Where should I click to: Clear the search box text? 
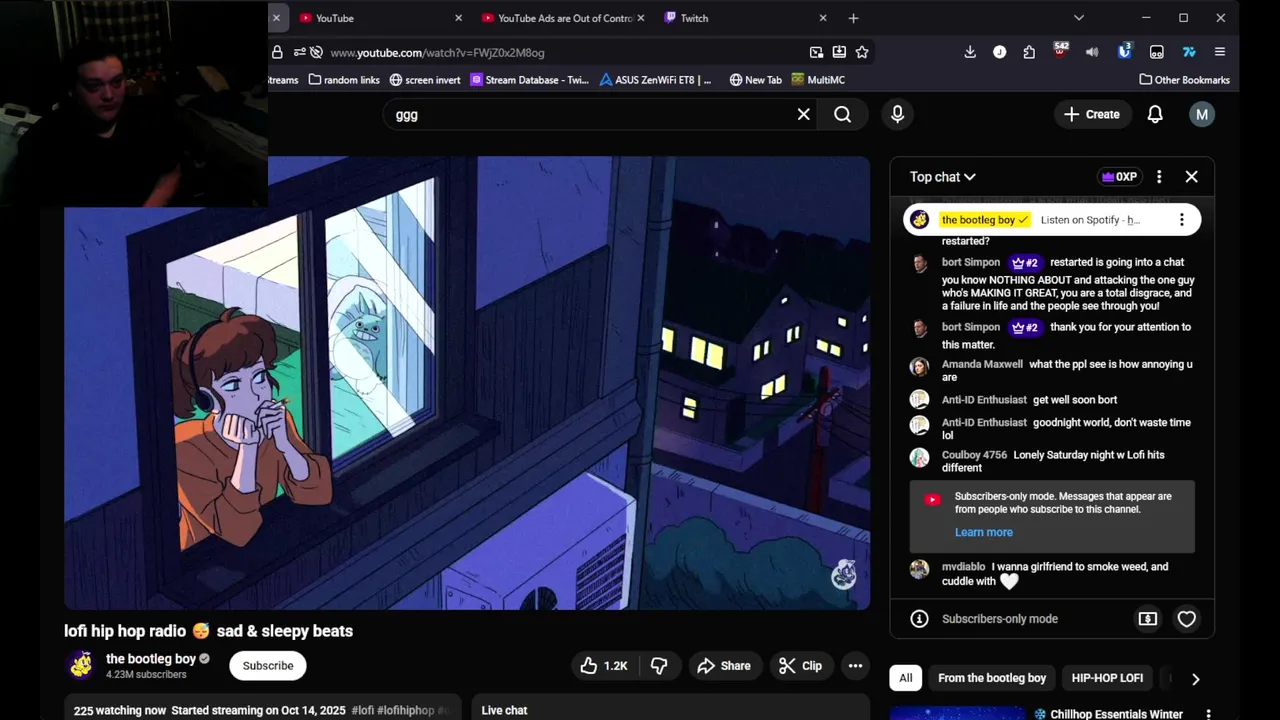tap(803, 115)
